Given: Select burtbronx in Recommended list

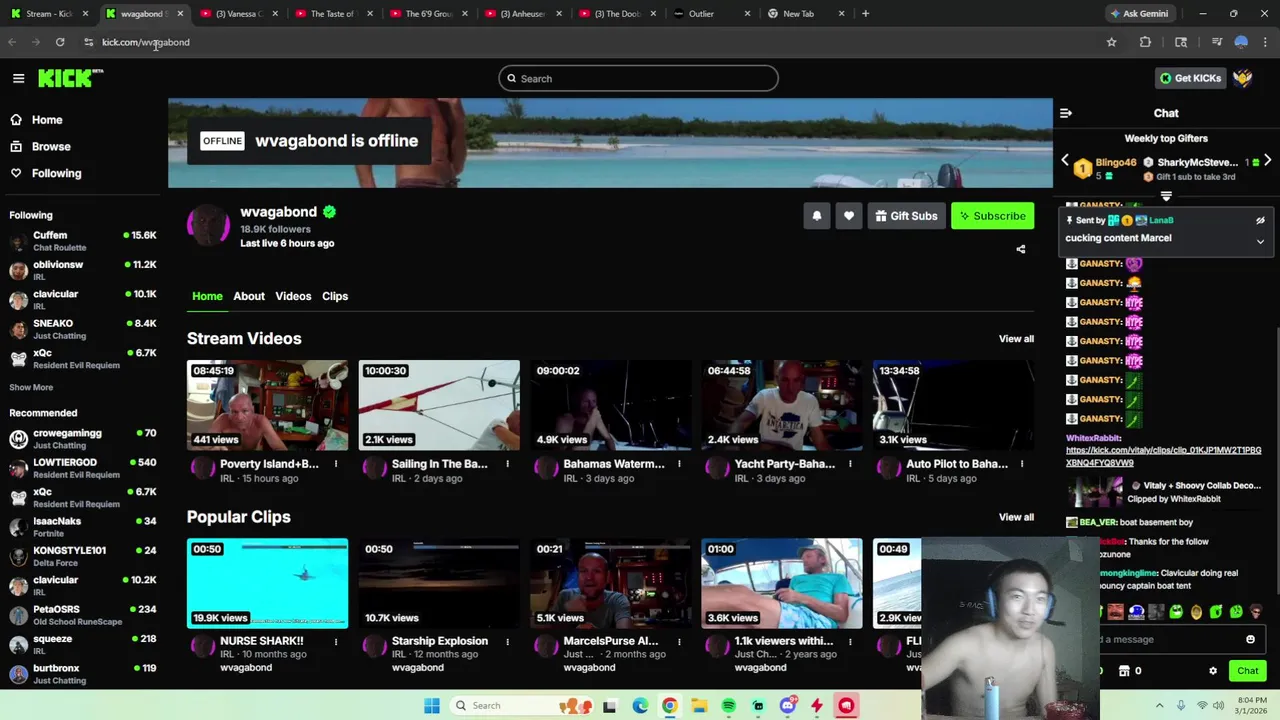Looking at the screenshot, I should point(83,674).
